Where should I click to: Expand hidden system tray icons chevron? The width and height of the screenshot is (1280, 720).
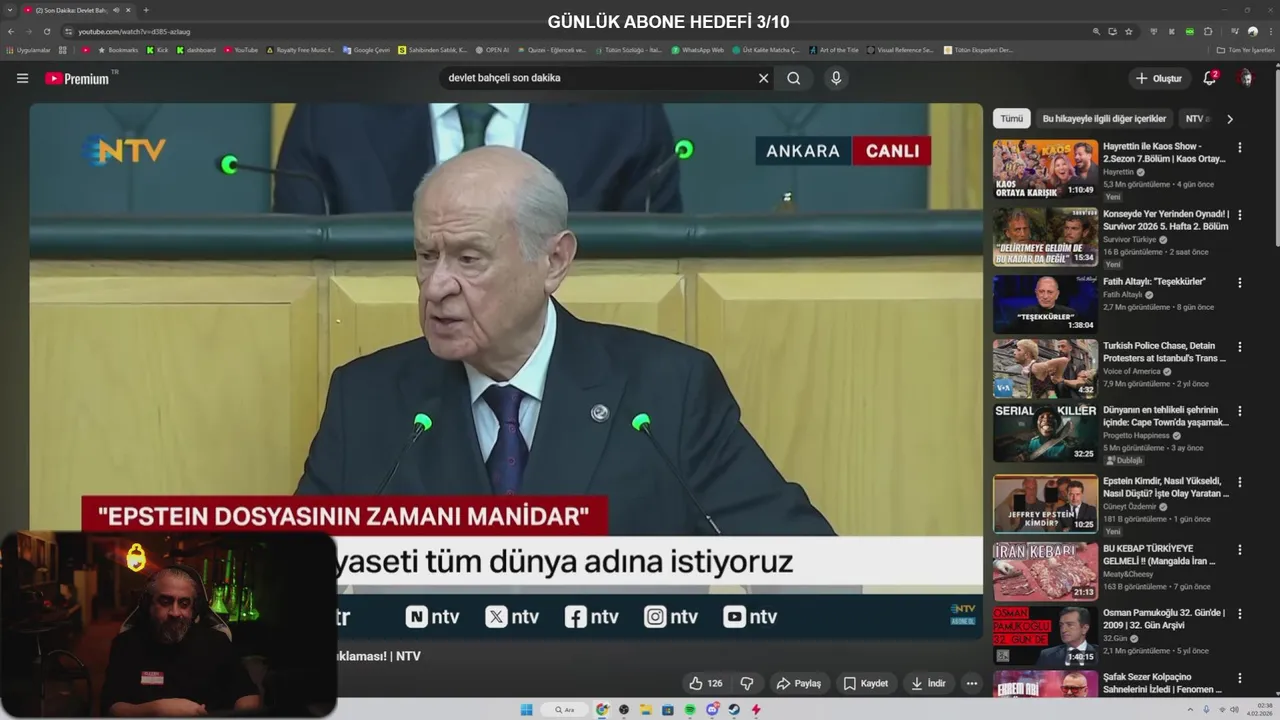[x=1190, y=710]
